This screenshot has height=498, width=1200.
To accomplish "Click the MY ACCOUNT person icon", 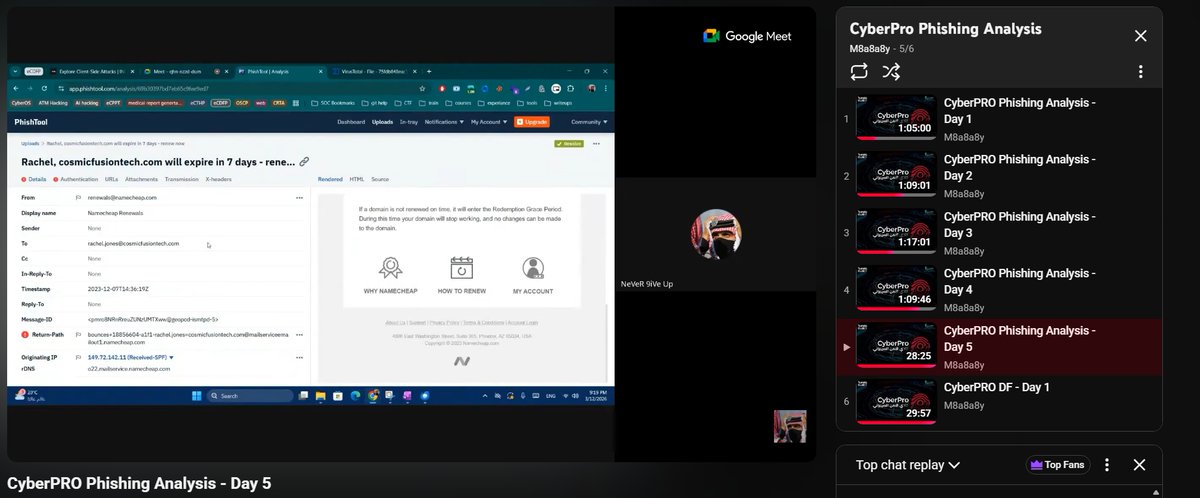I will tap(533, 268).
